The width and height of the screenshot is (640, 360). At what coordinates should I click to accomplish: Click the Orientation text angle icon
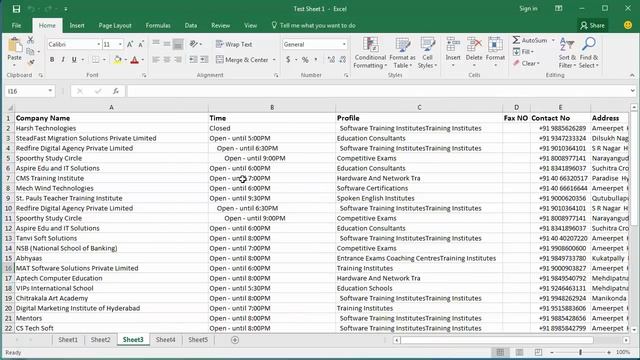(x=194, y=44)
